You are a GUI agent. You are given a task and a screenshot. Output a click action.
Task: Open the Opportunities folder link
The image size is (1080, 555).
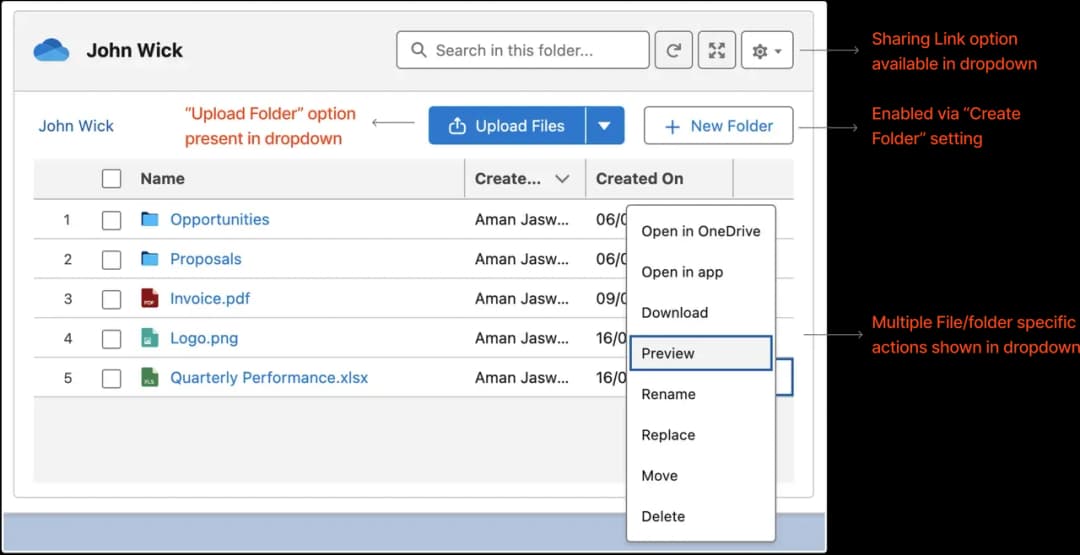(220, 219)
